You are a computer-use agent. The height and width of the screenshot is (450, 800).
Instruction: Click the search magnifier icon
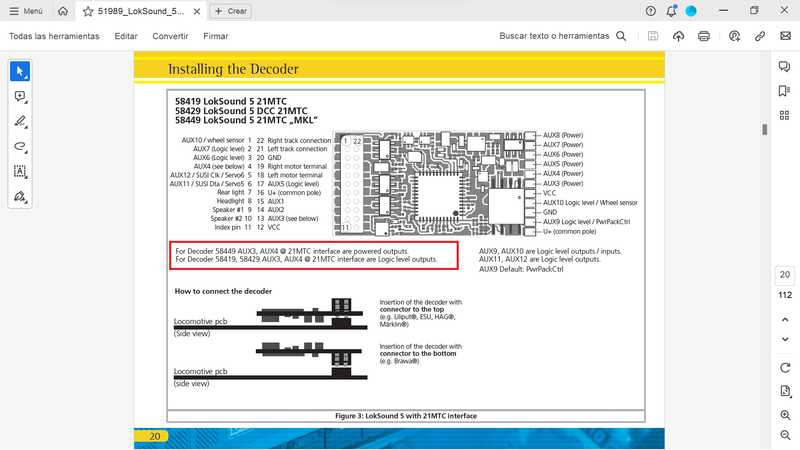click(x=621, y=36)
